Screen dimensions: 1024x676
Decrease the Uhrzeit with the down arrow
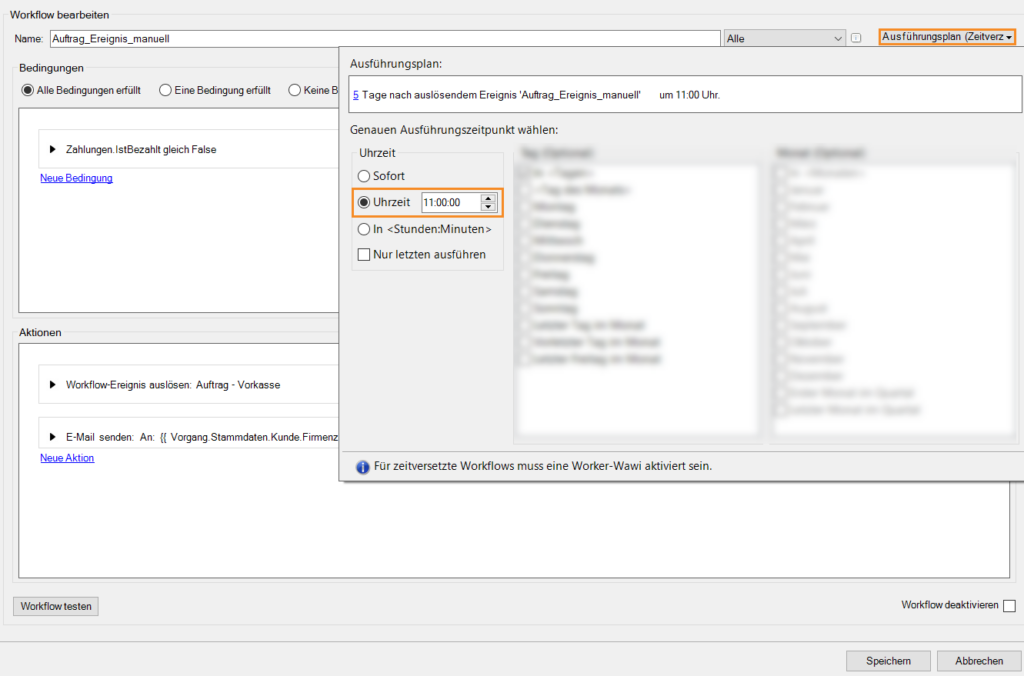tap(488, 207)
